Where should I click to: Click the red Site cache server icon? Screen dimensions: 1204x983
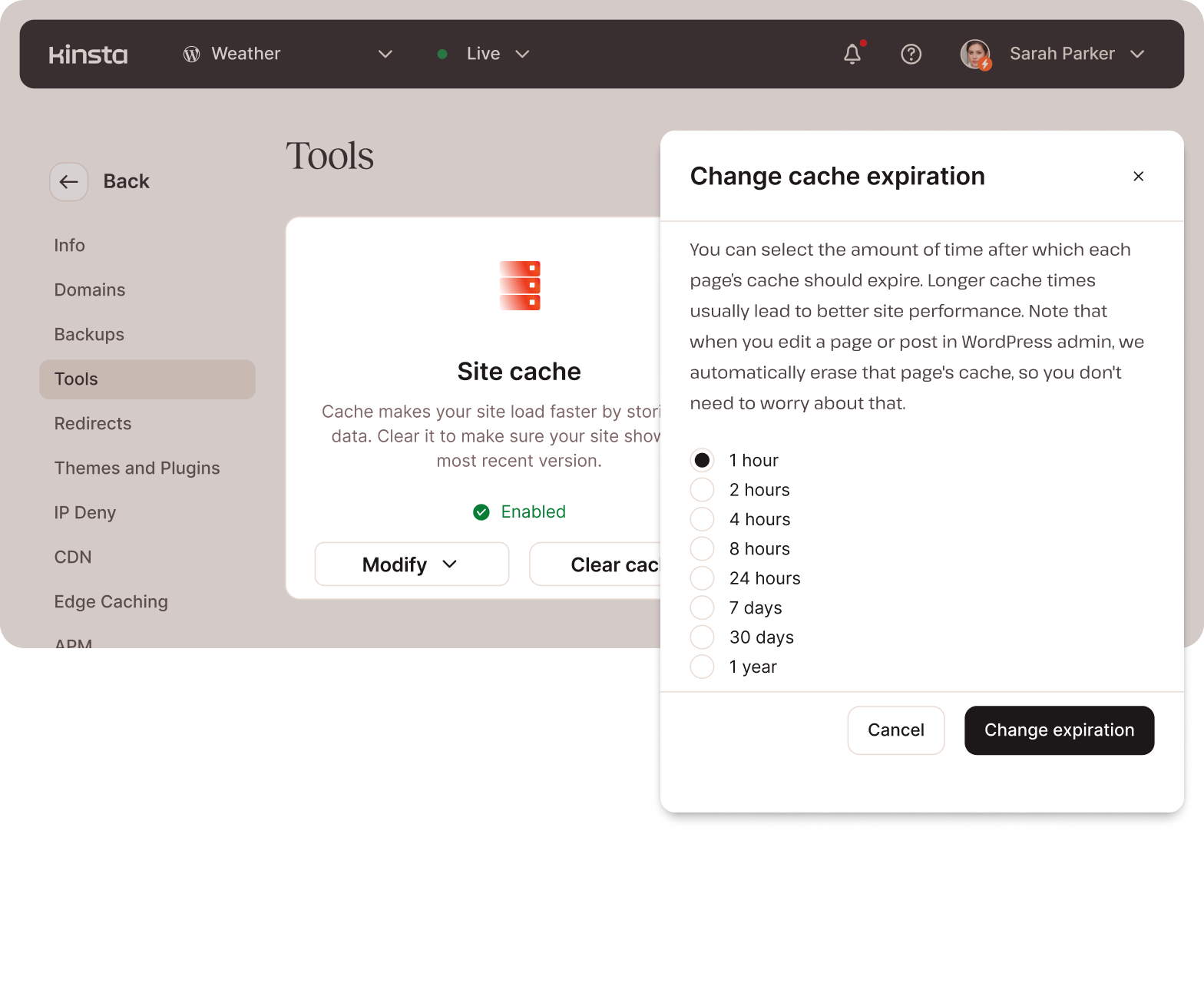pyautogui.click(x=520, y=286)
